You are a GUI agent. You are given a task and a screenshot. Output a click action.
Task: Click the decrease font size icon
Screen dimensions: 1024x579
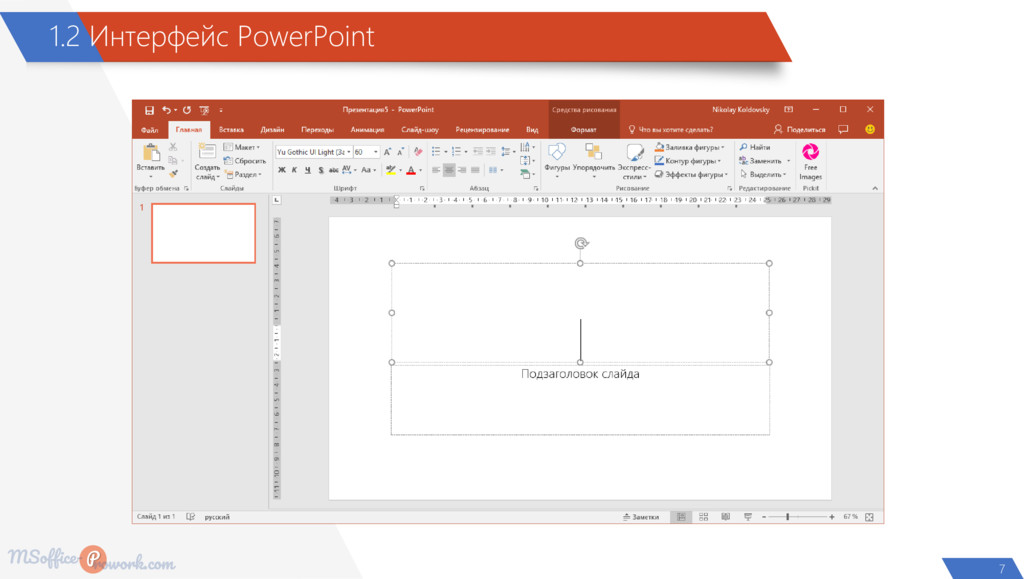[x=400, y=152]
